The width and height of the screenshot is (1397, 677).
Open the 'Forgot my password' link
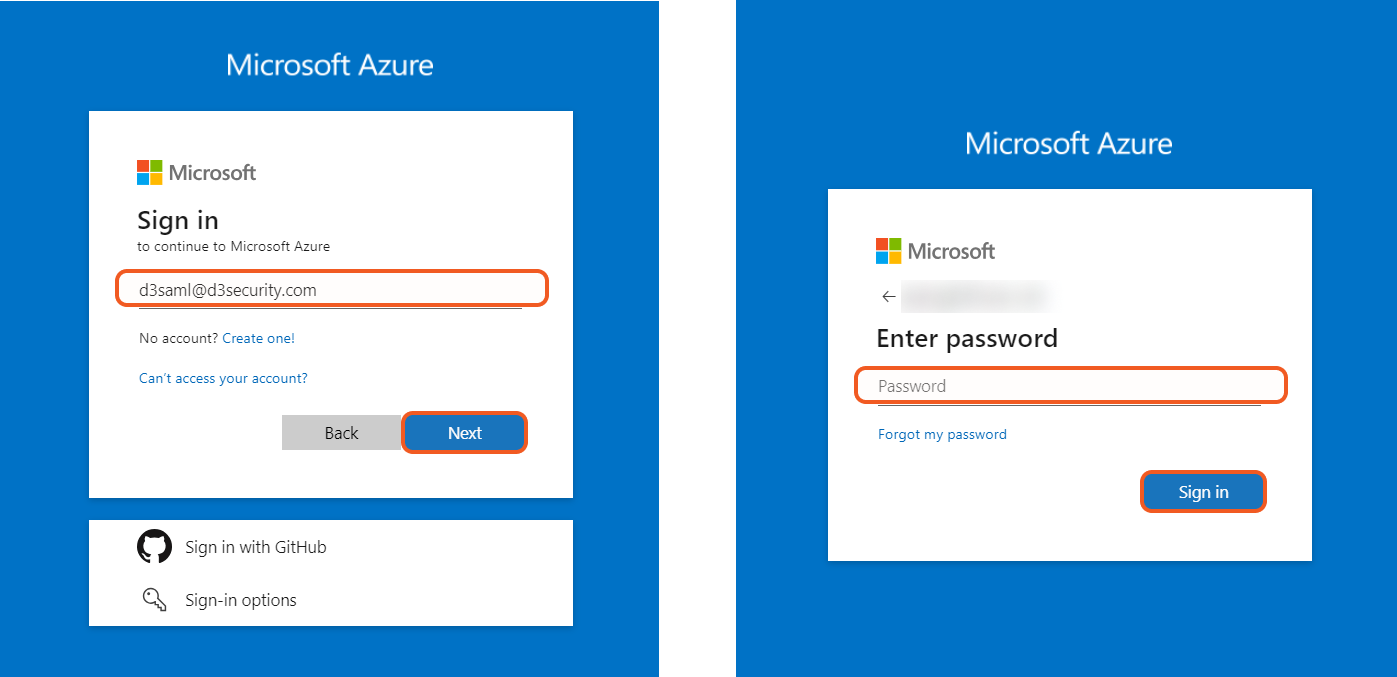pyautogui.click(x=942, y=434)
